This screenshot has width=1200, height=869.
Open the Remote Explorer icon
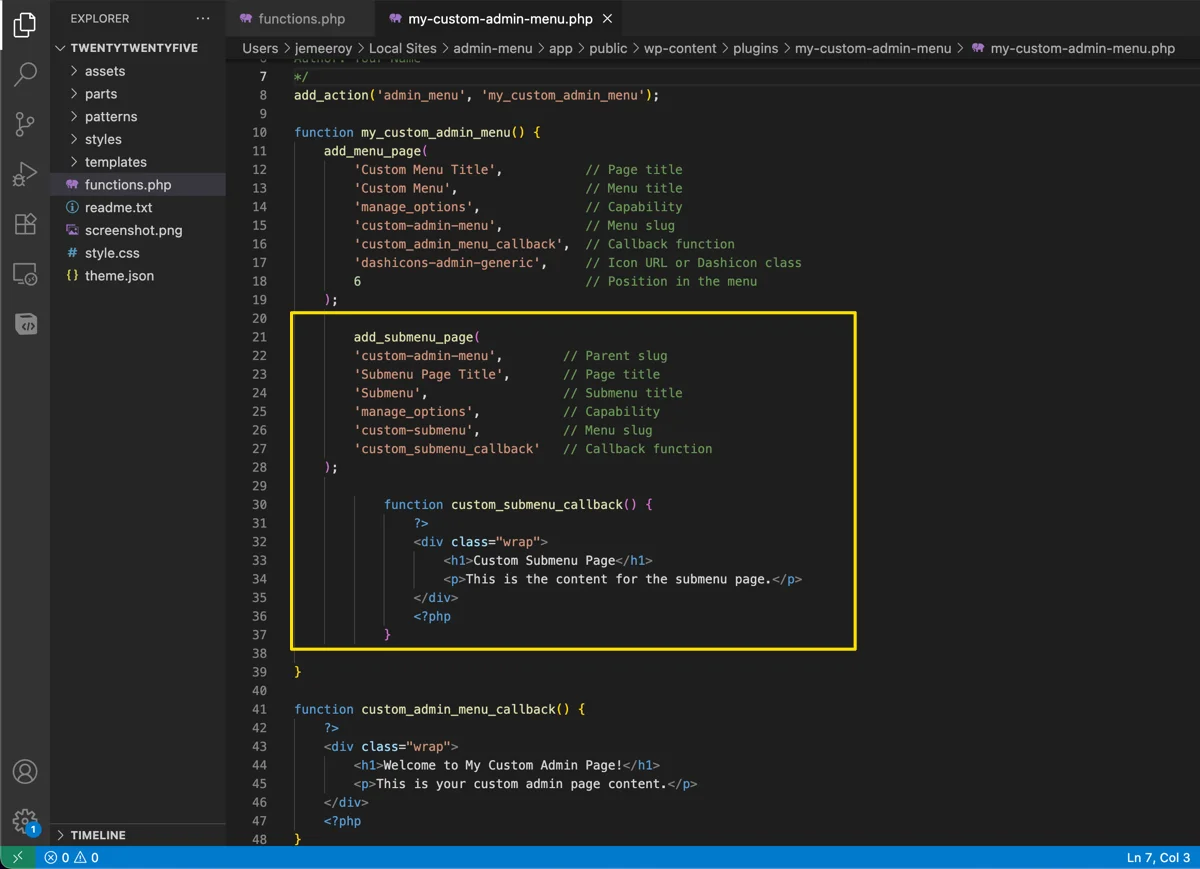pyautogui.click(x=25, y=274)
